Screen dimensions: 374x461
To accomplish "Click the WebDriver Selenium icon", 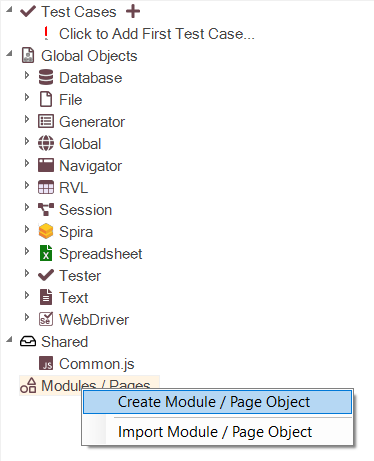I will (46, 319).
